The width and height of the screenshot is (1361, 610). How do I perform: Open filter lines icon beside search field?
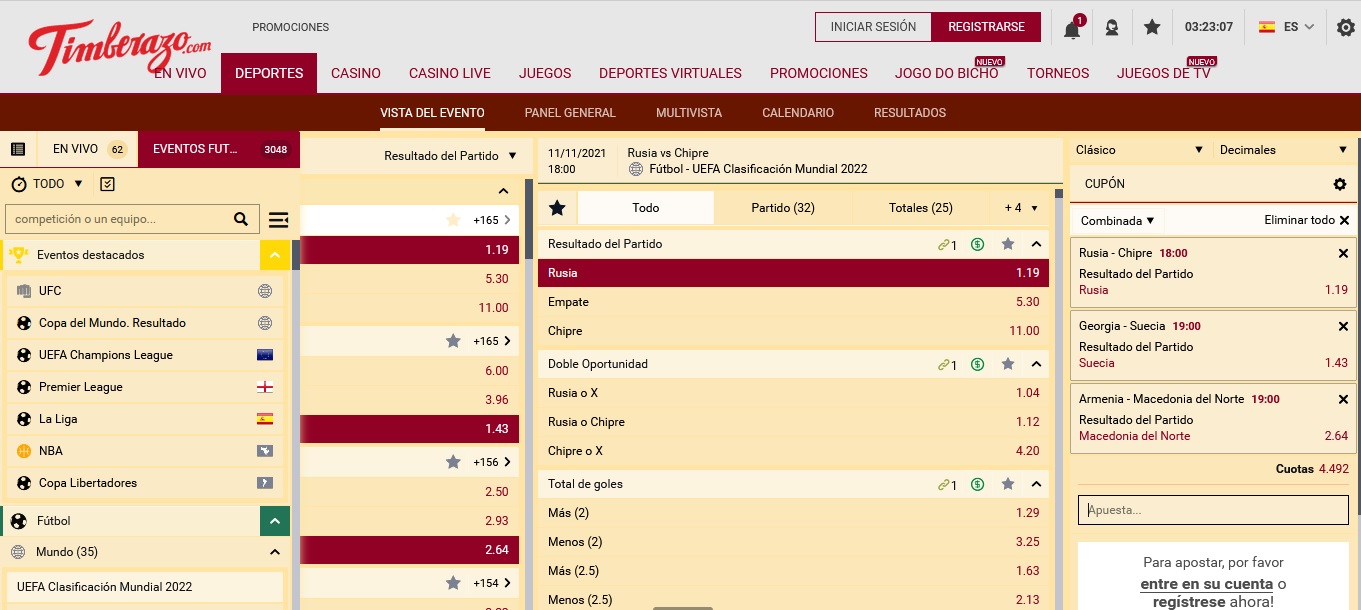[x=279, y=219]
